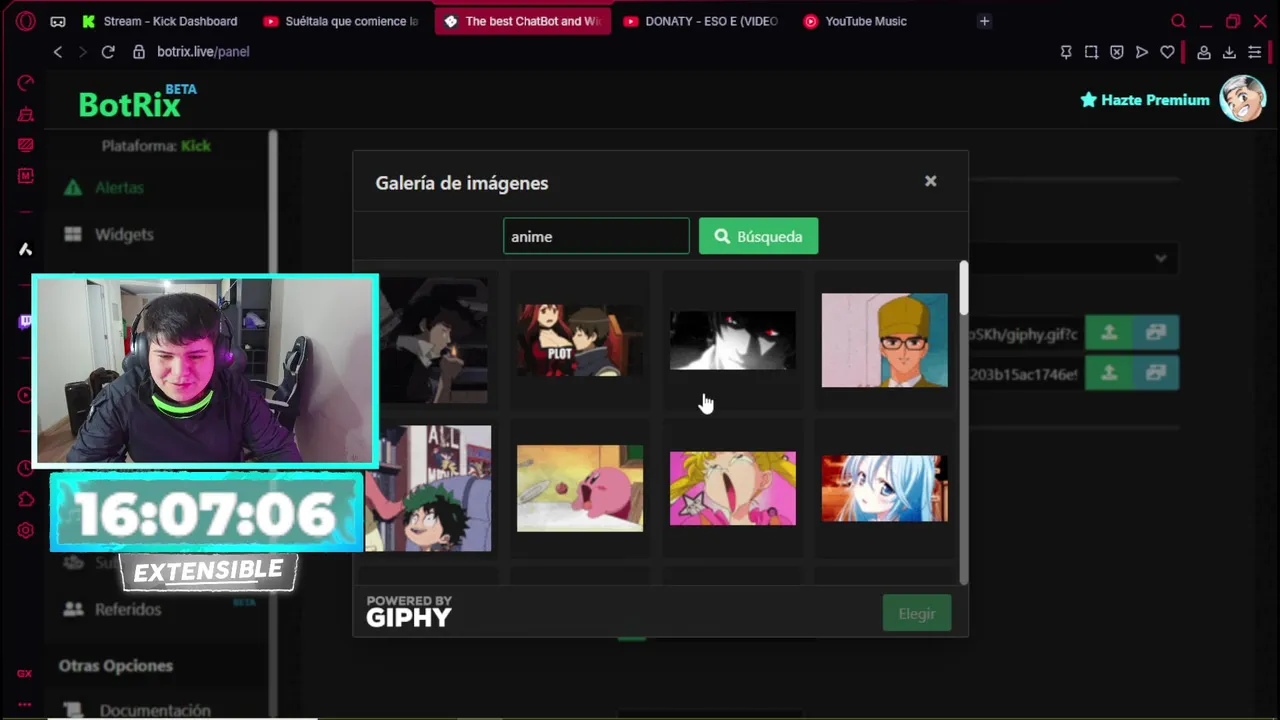Open Aria AI in Opera sidebar
Viewport: 1280px width, 720px height.
tap(26, 249)
